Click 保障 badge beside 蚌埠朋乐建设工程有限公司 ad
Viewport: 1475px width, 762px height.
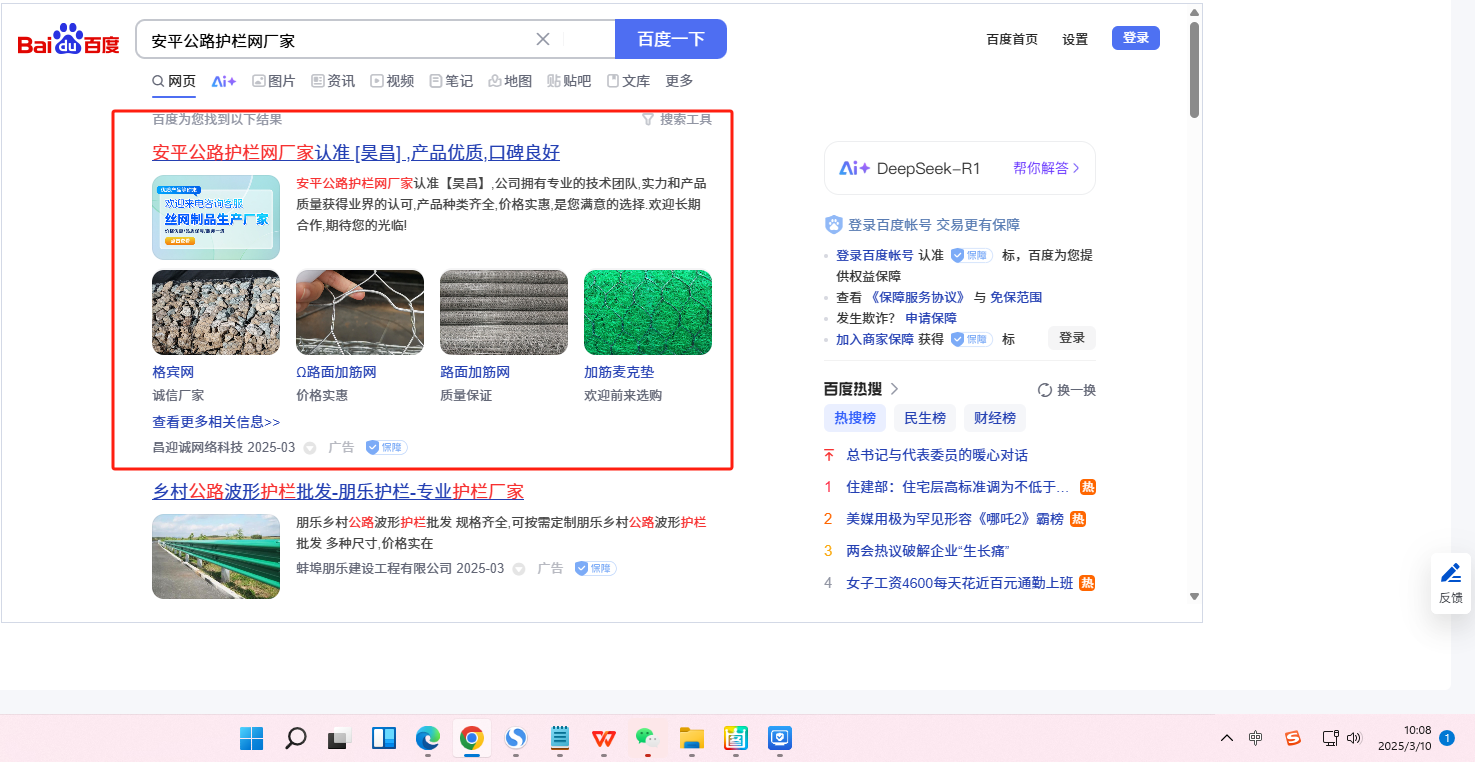click(x=595, y=568)
